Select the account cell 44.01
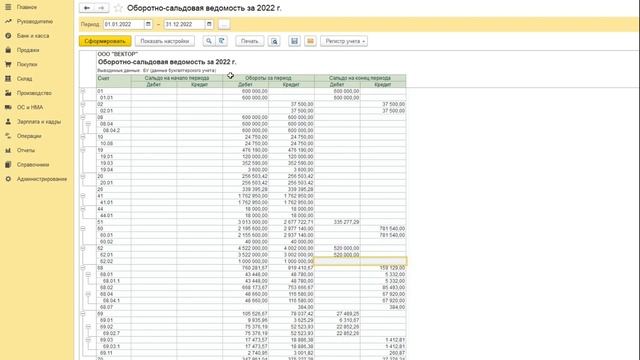Image resolution: width=640 pixels, height=360 pixels. [113, 216]
